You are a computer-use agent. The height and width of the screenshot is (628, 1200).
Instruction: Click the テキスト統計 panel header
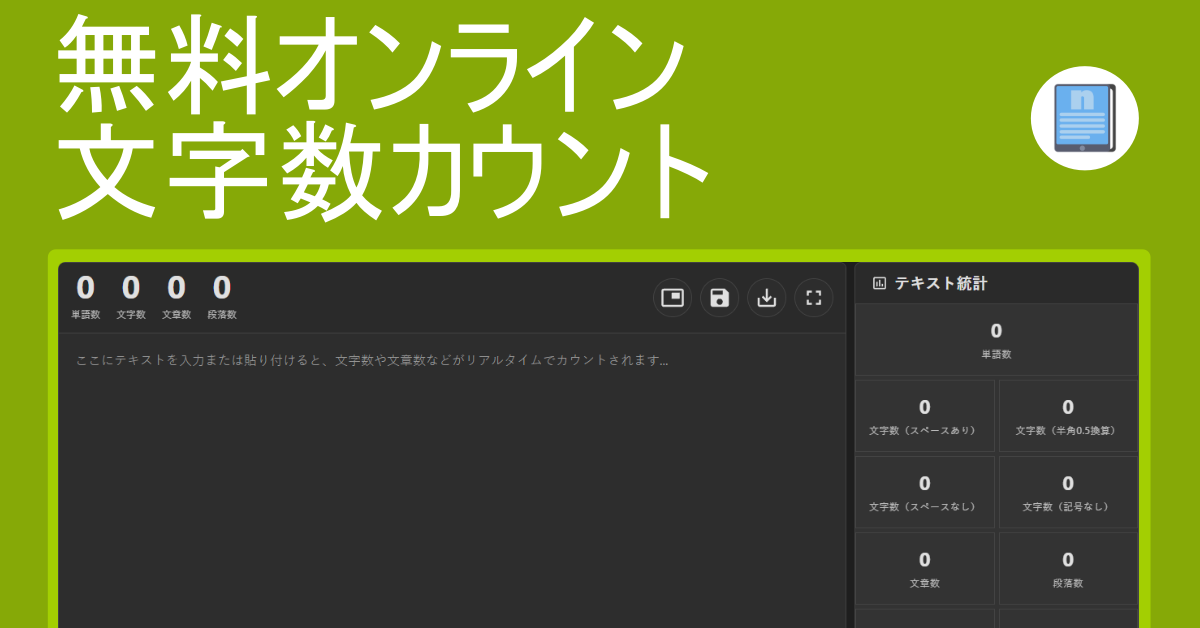pyautogui.click(x=996, y=283)
